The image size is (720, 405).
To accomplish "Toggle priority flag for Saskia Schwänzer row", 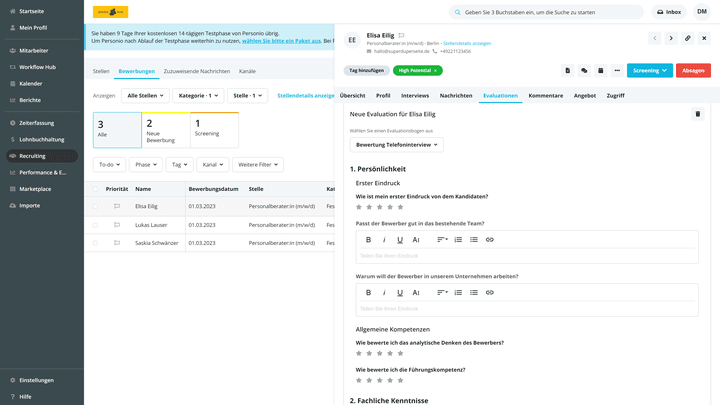I will [x=117, y=243].
